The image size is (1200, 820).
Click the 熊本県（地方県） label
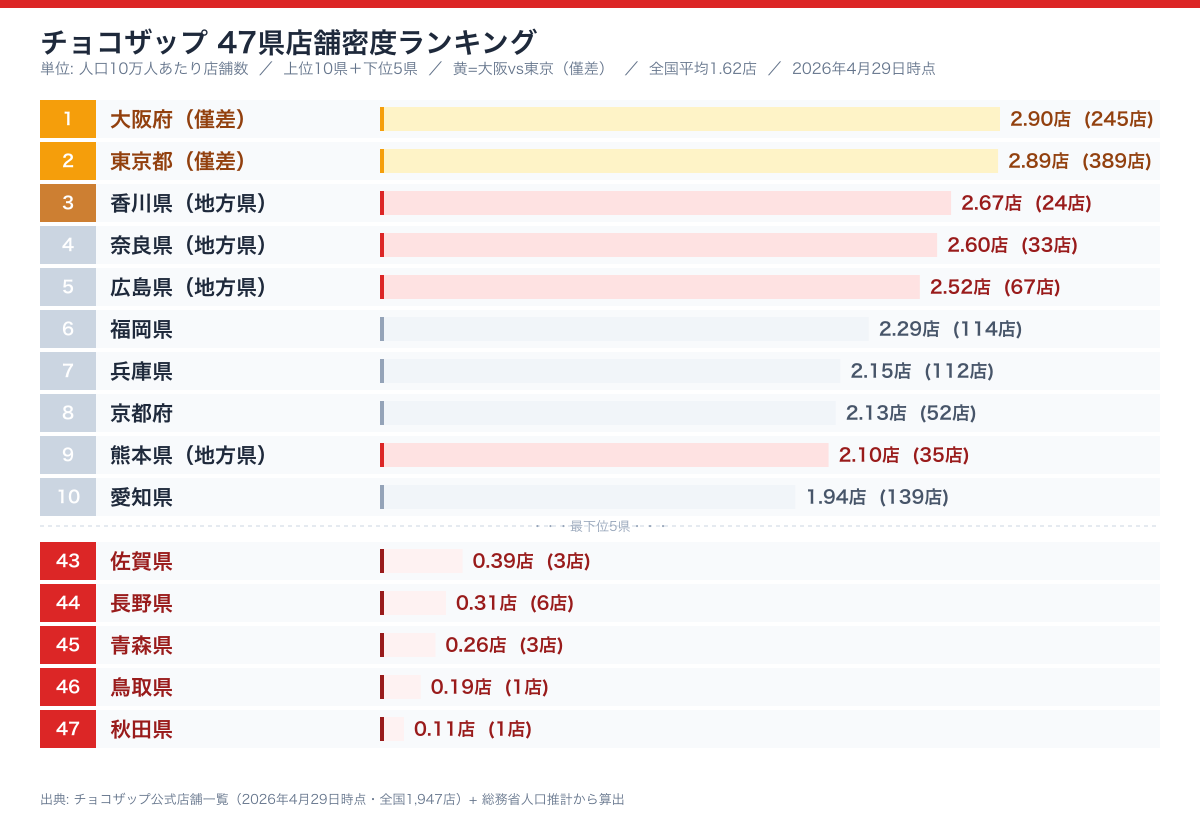pos(188,455)
